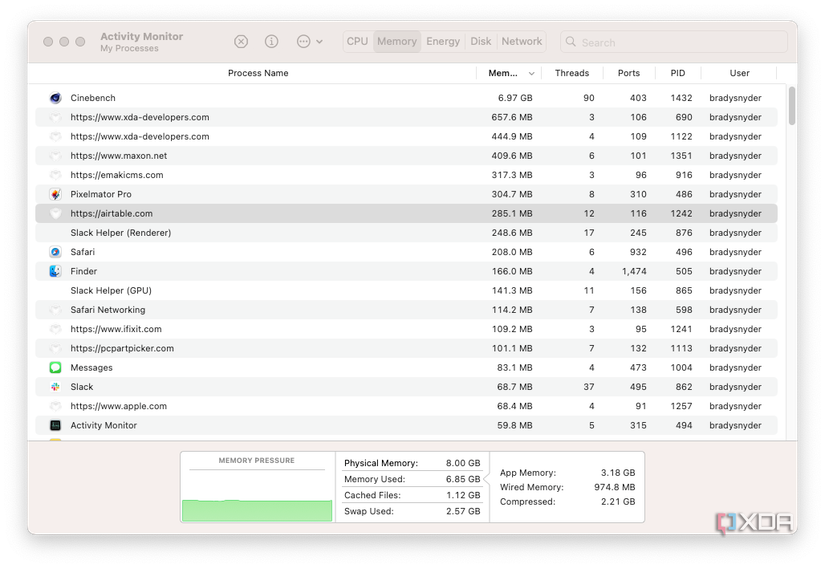Click the App Memory 3.18 GB value
The height and width of the screenshot is (568, 825).
[618, 473]
